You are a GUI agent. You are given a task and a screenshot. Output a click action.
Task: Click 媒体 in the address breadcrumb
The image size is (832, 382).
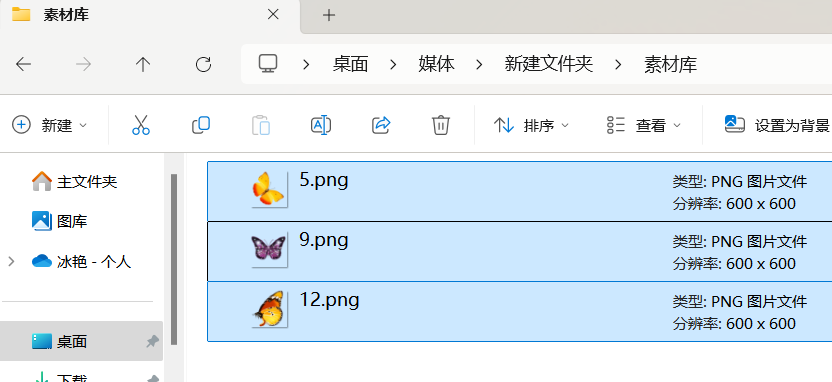tap(436, 65)
